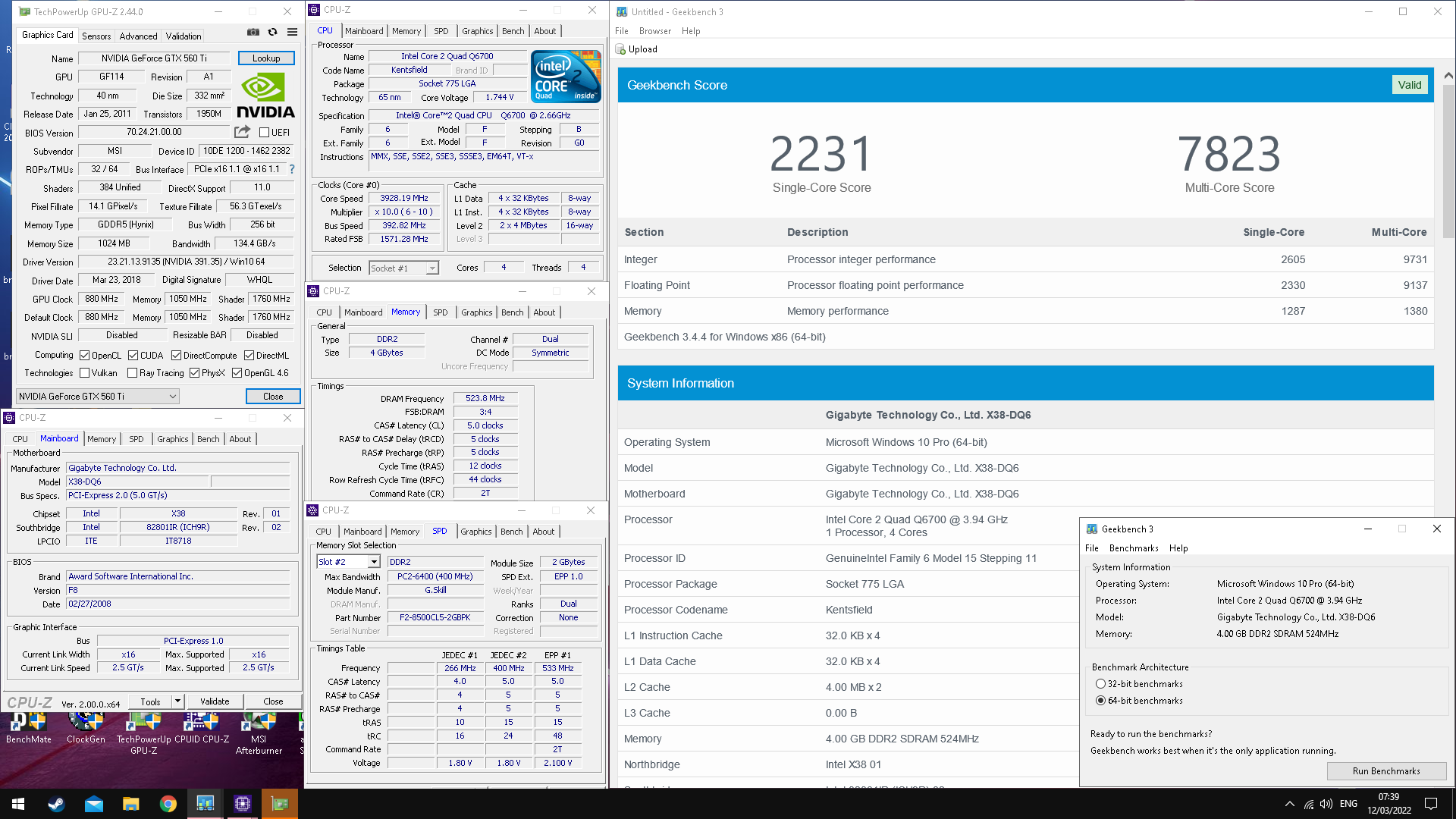The image size is (1456, 819).
Task: Click the Bus Interface question mark
Action: tap(292, 169)
